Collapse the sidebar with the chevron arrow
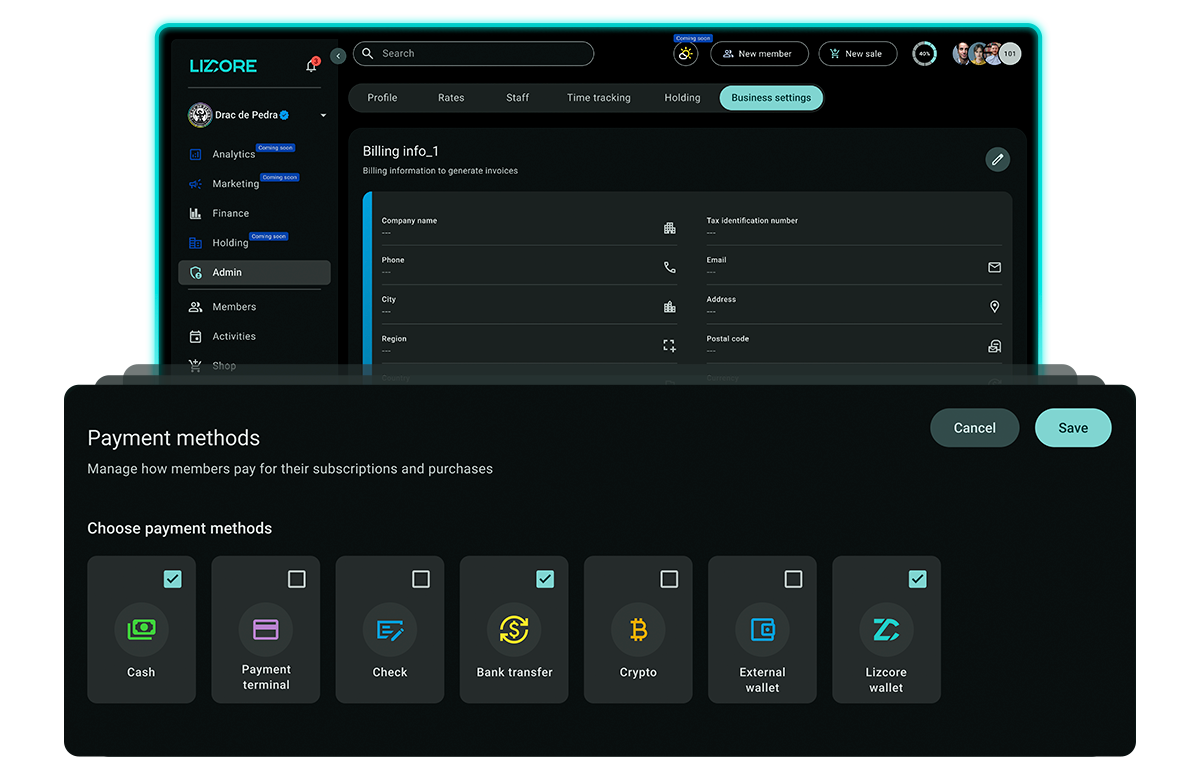Viewport: 1200px width, 780px height. (338, 56)
